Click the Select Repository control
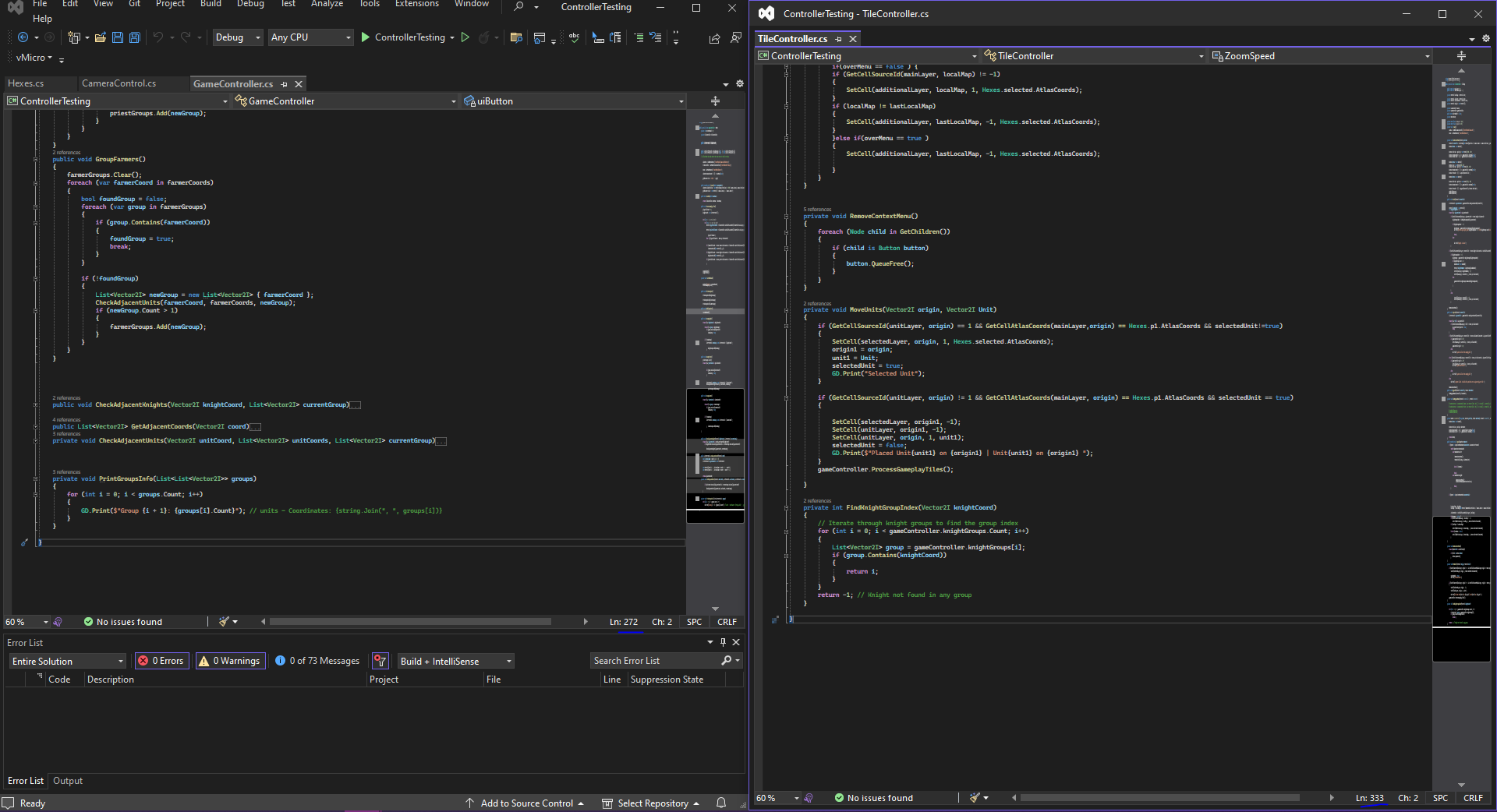This screenshot has width=1497, height=812. tap(650, 803)
